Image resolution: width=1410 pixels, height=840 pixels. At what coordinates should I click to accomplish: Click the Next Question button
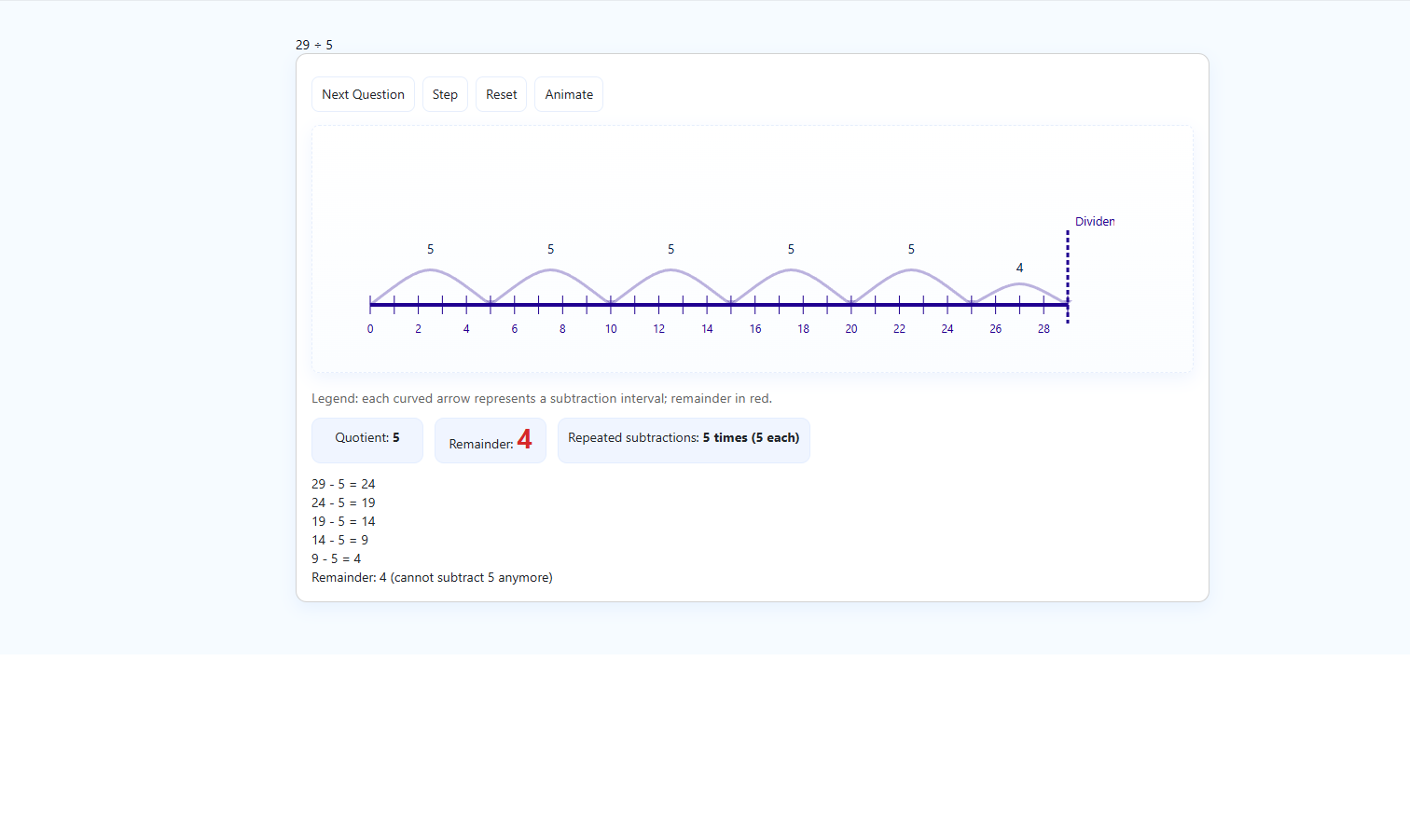[363, 94]
